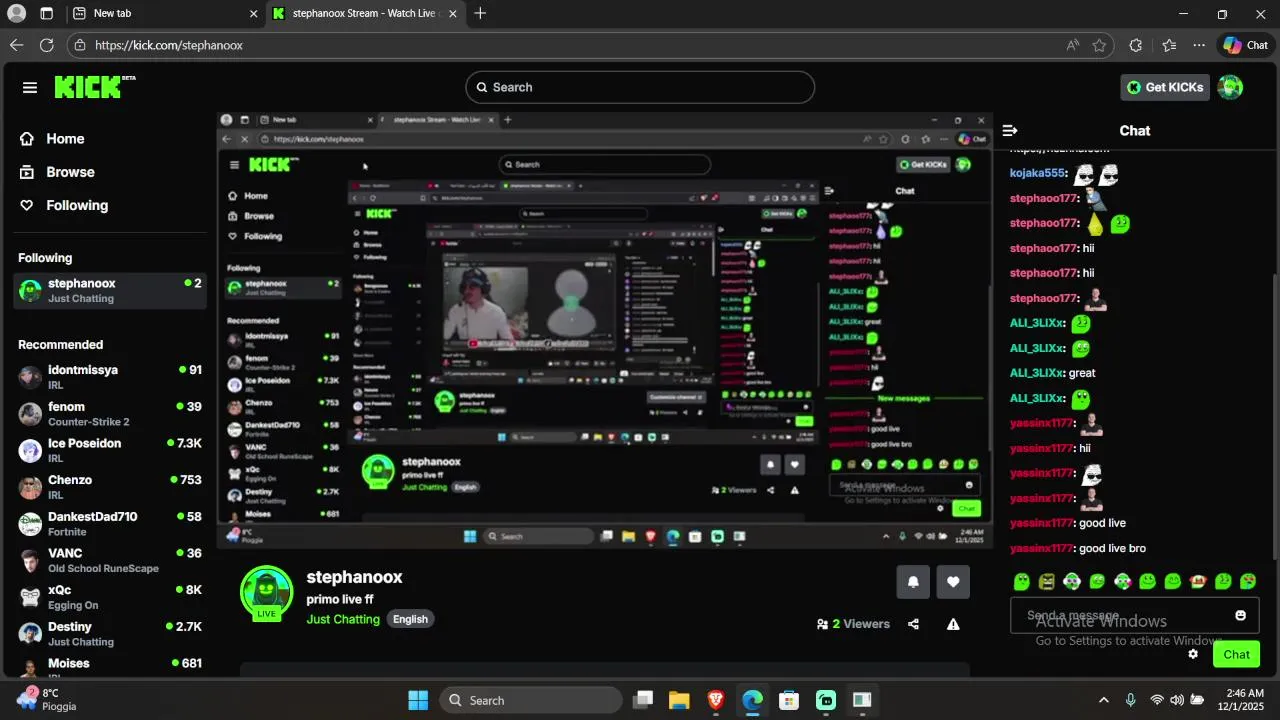Image resolution: width=1280 pixels, height=720 pixels.
Task: Open Copilot Chat in browser
Action: pyautogui.click(x=1245, y=45)
